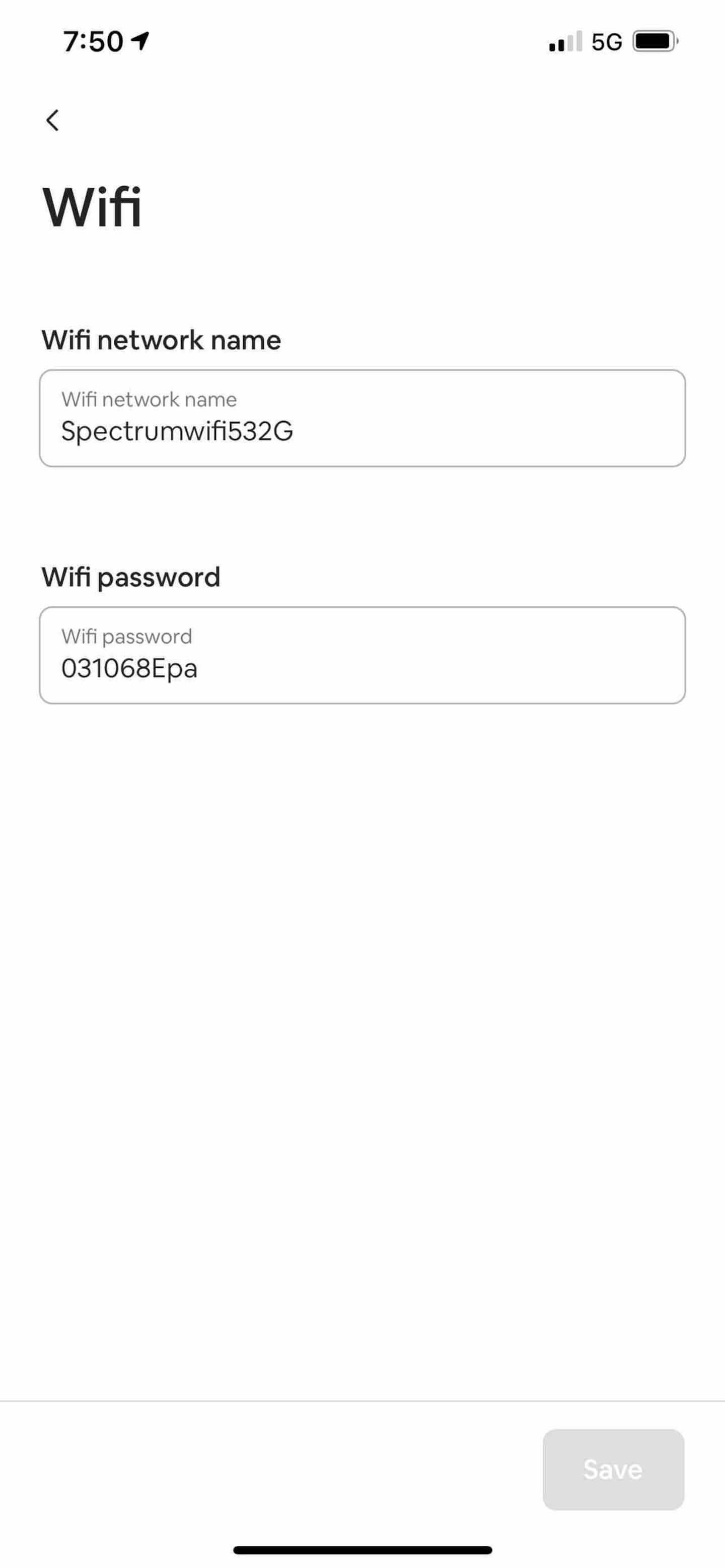The image size is (725, 1568).
Task: Tap the 5G network indicator
Action: pos(606,42)
